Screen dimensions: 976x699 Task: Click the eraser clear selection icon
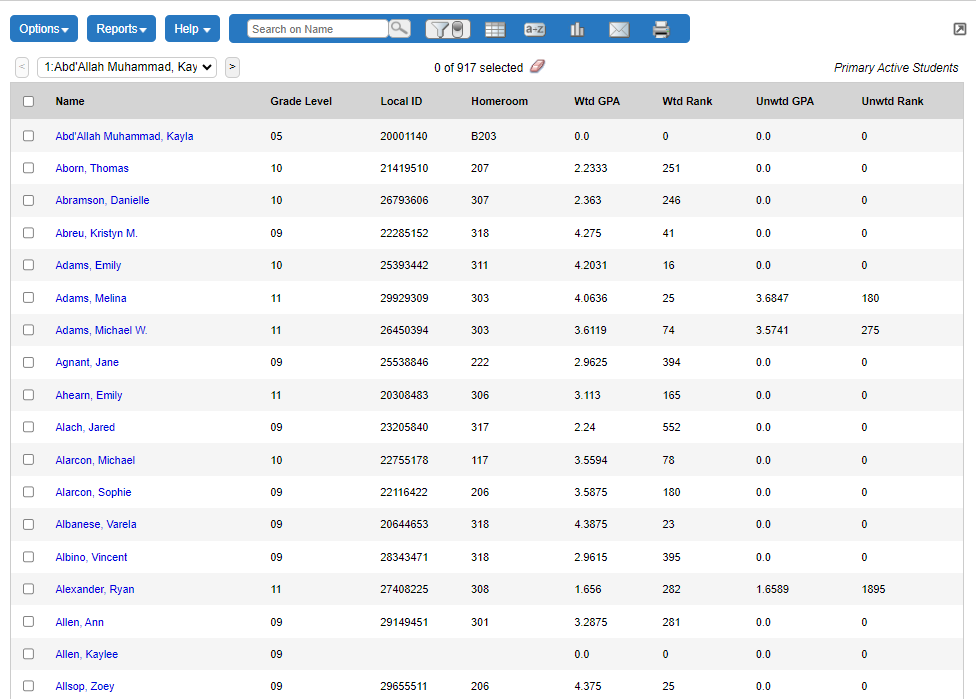tap(537, 67)
